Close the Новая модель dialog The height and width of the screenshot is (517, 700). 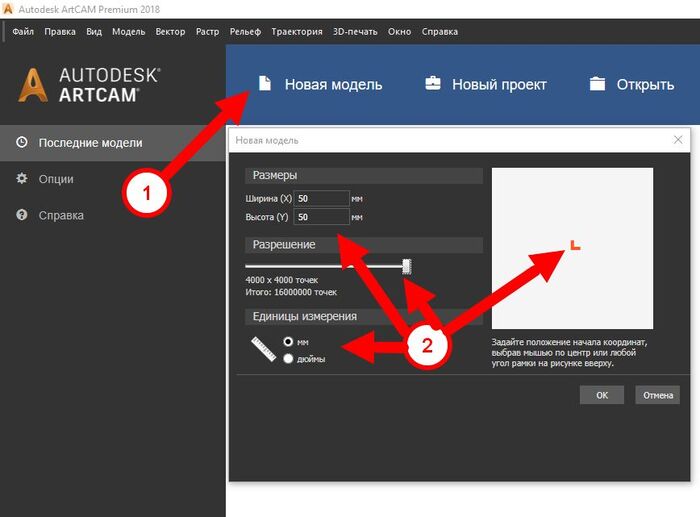[x=678, y=140]
